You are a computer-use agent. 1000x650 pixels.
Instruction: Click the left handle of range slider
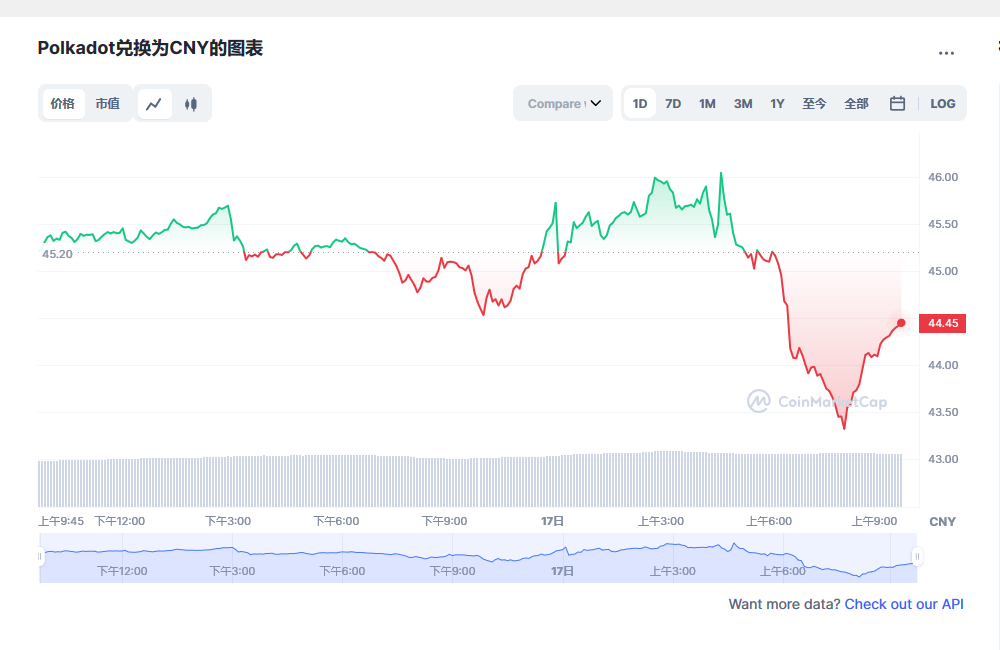40,557
